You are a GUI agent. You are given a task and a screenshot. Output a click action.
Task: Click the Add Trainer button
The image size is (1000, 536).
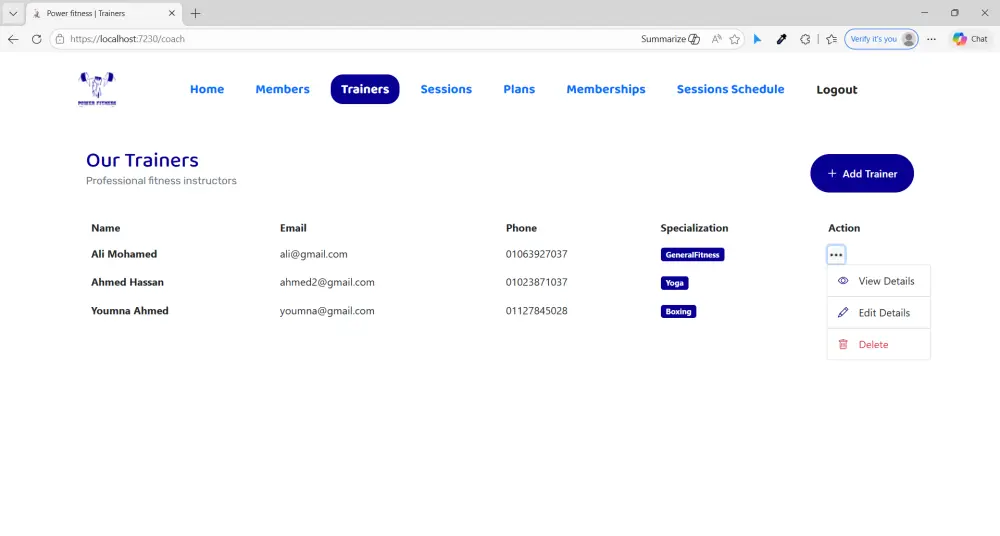862,173
